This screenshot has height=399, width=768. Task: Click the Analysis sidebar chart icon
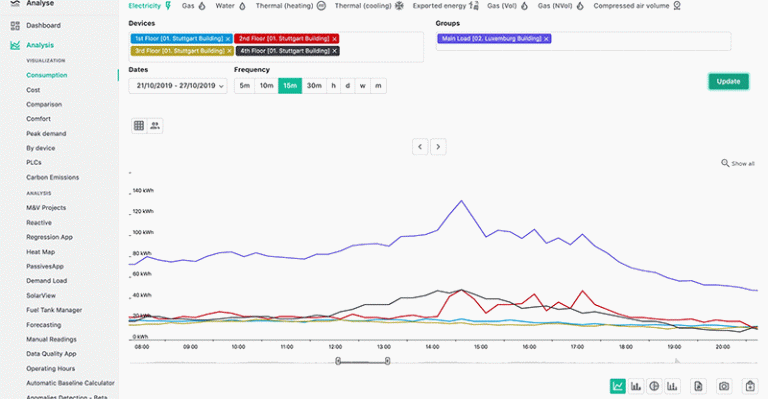point(15,45)
